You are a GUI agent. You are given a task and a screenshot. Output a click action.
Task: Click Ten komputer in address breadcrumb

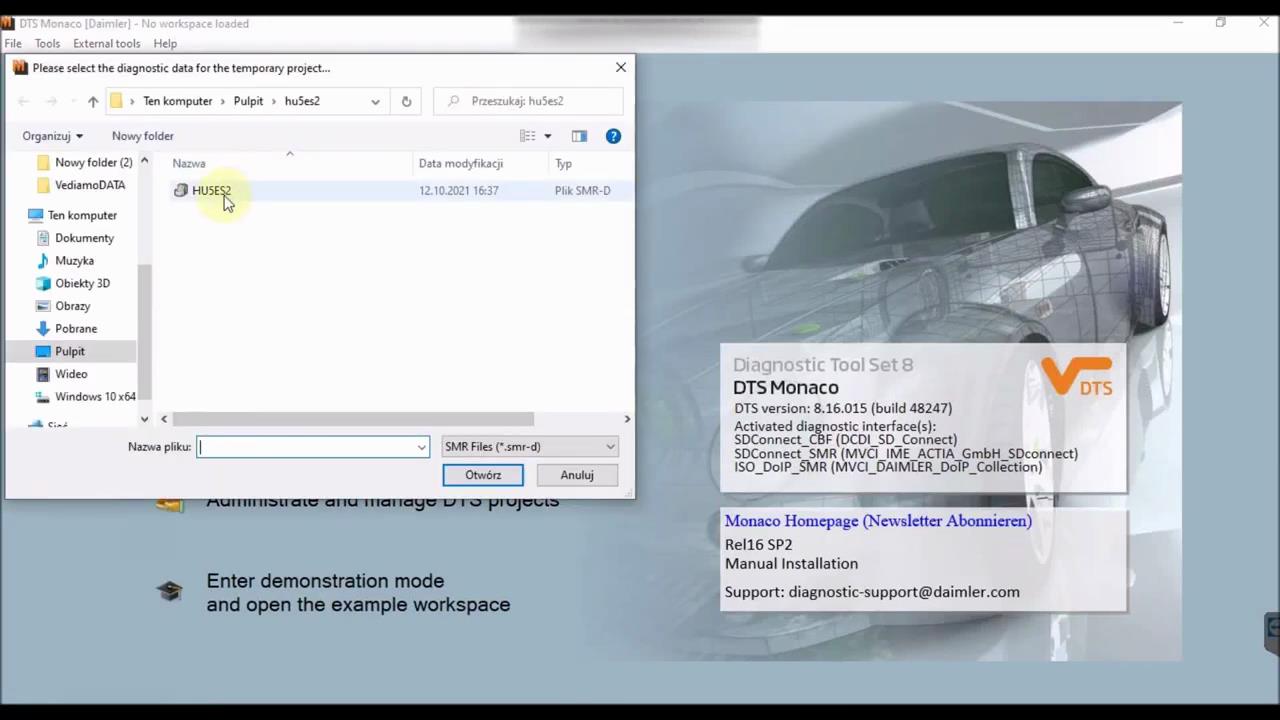coord(177,101)
